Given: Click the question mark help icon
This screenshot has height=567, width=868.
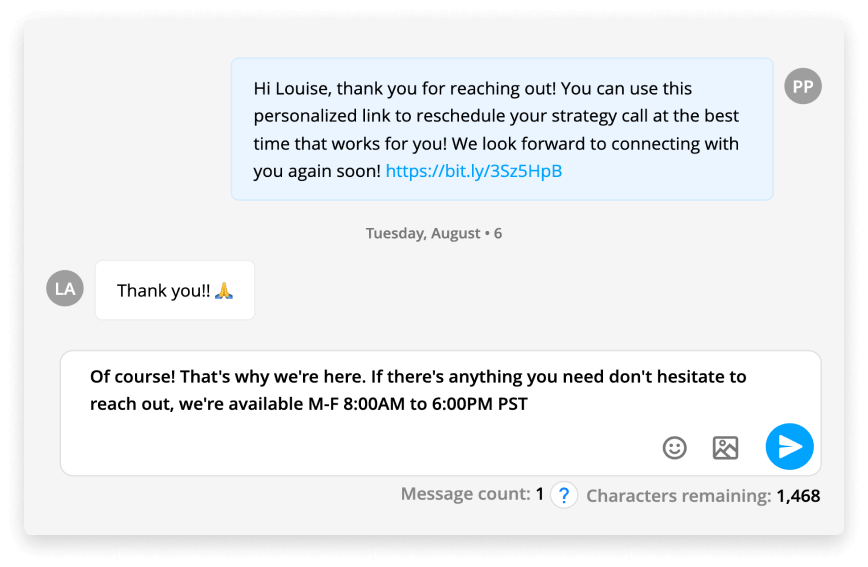Looking at the screenshot, I should click(564, 494).
